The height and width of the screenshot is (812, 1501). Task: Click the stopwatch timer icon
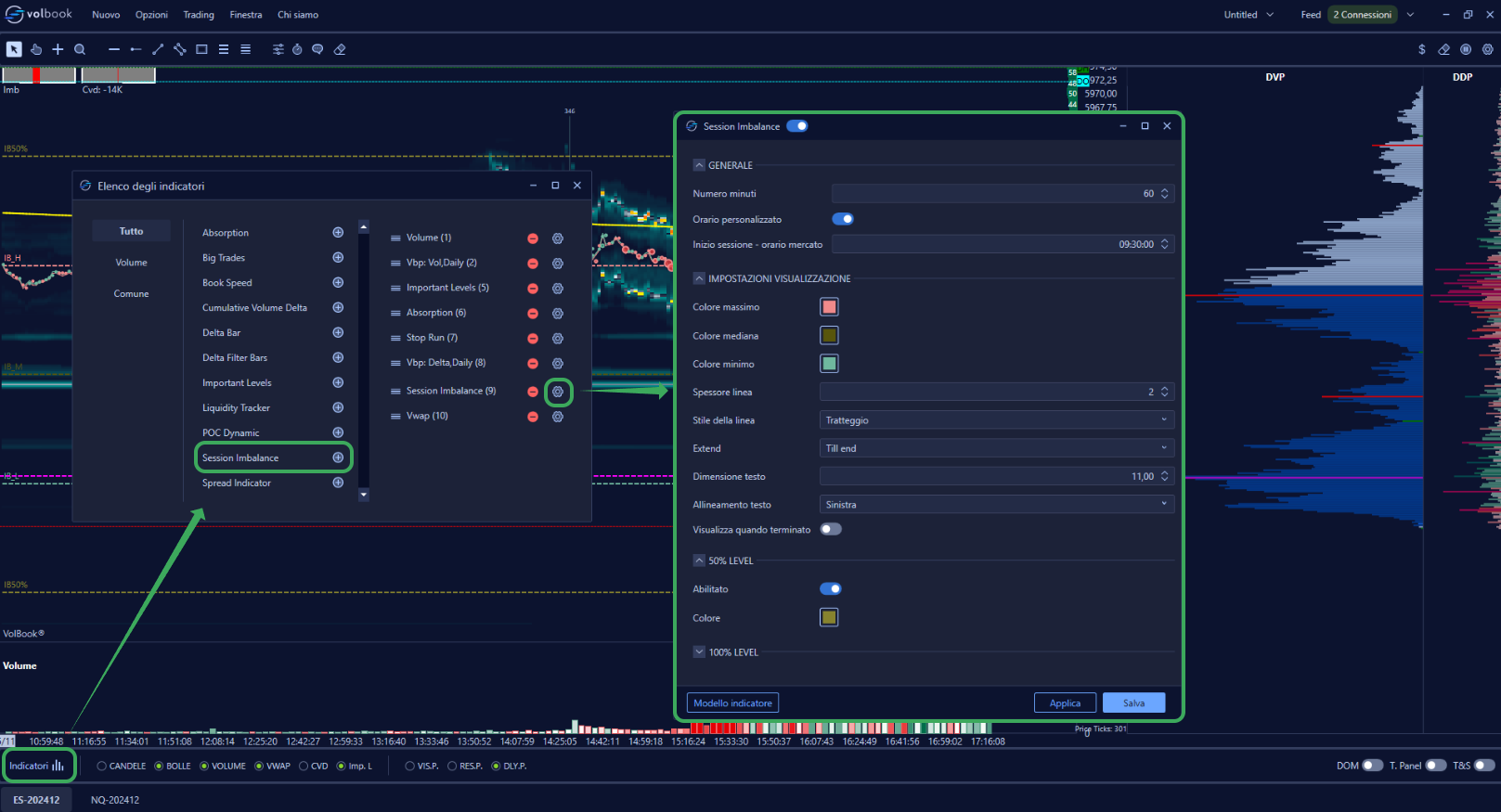[x=297, y=49]
